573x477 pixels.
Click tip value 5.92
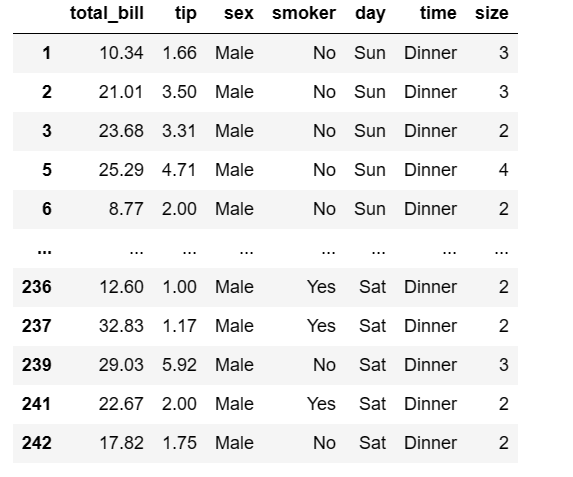click(x=179, y=365)
